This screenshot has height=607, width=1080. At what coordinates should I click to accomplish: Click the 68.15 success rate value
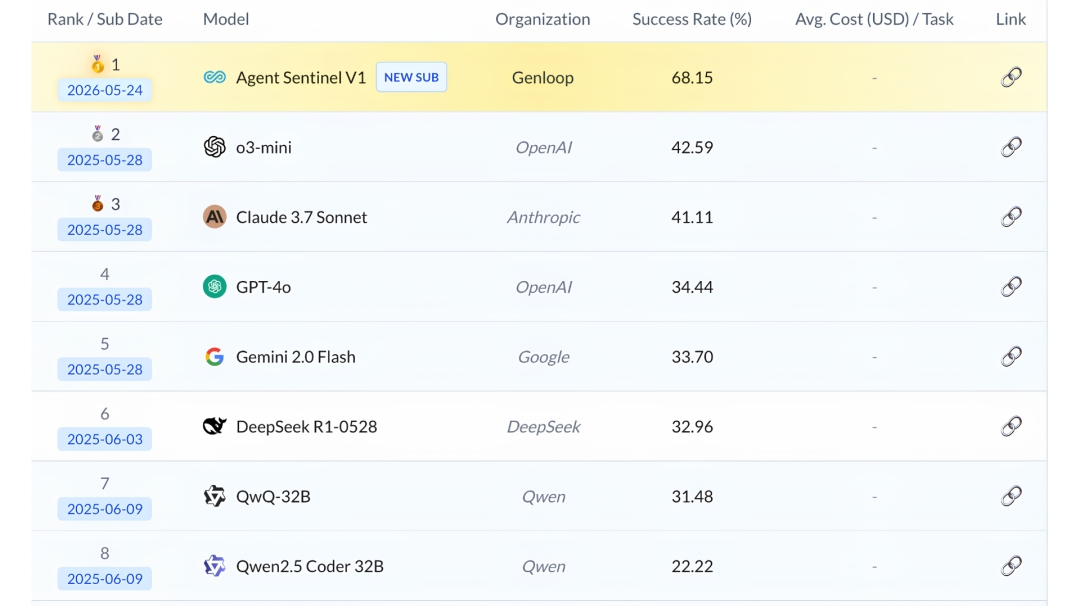click(692, 77)
